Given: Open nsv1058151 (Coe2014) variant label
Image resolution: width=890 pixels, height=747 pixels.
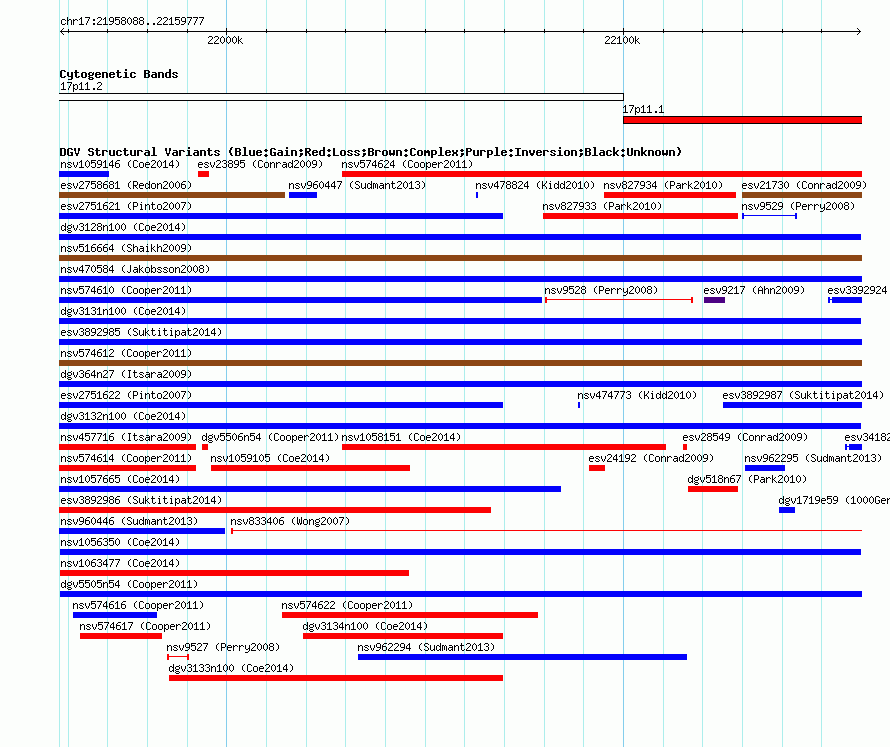Looking at the screenshot, I should tap(401, 438).
